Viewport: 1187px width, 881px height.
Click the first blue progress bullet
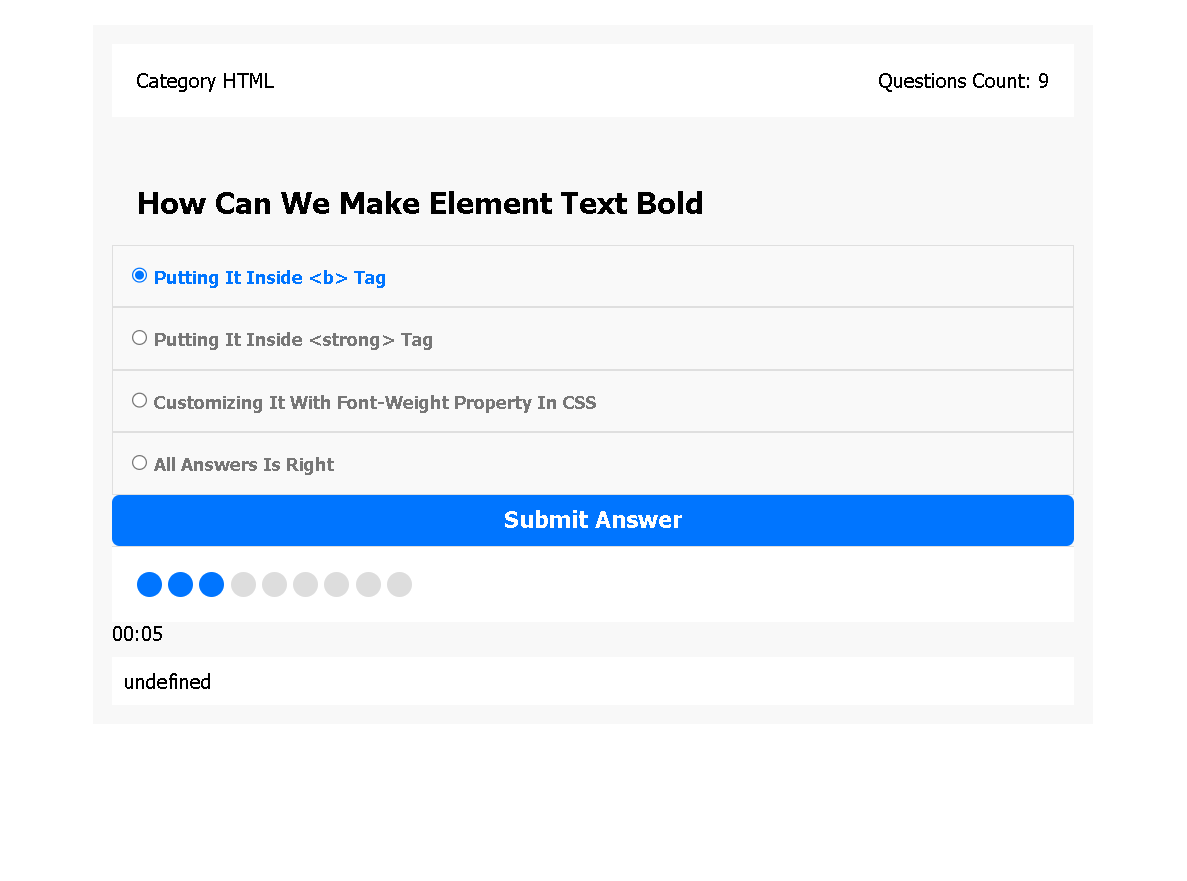[149, 584]
